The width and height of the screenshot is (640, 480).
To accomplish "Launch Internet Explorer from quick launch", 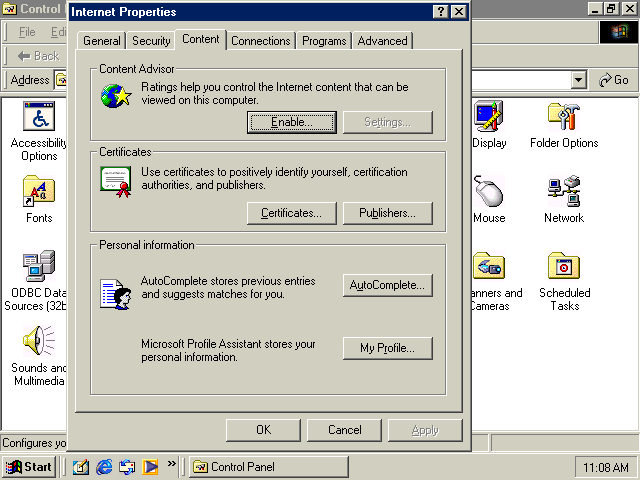I will click(x=104, y=467).
